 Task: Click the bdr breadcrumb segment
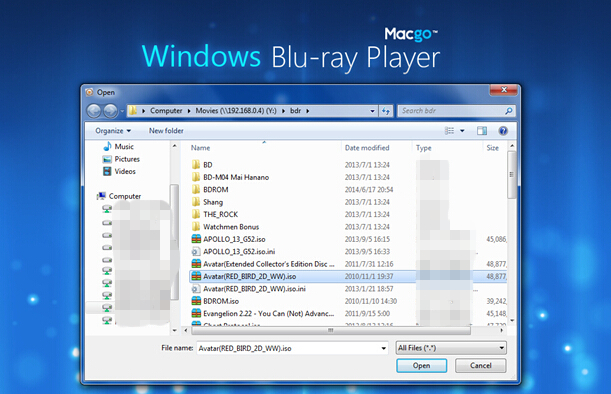(295, 111)
